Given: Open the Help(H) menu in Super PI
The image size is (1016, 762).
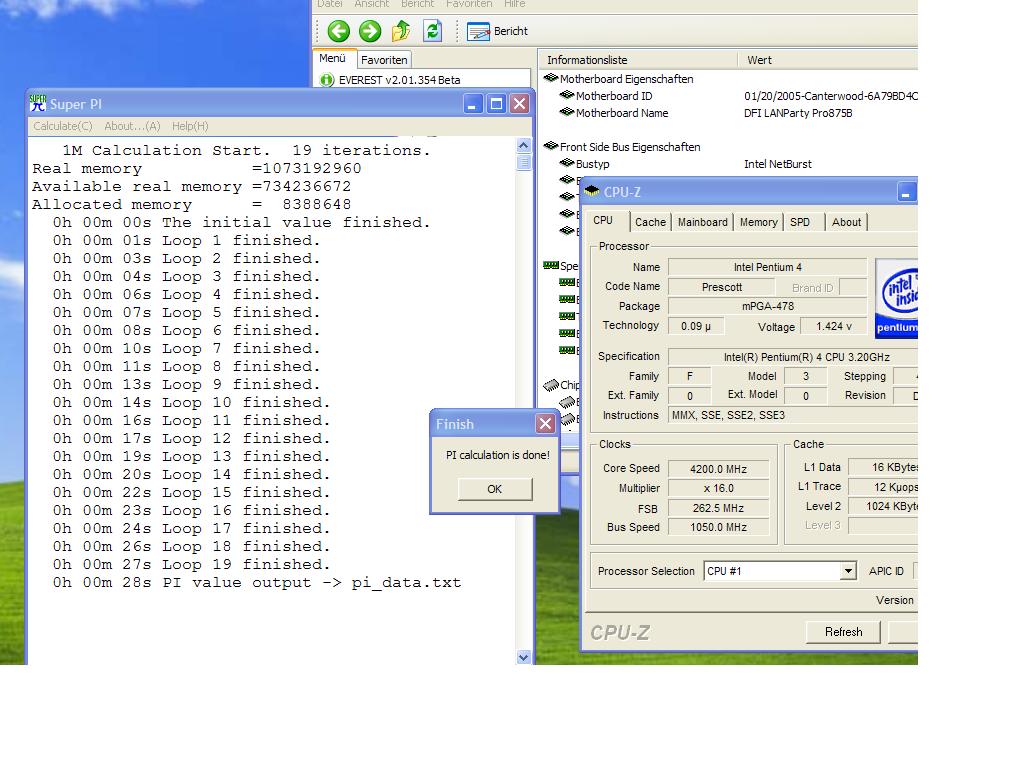Looking at the screenshot, I should (190, 126).
